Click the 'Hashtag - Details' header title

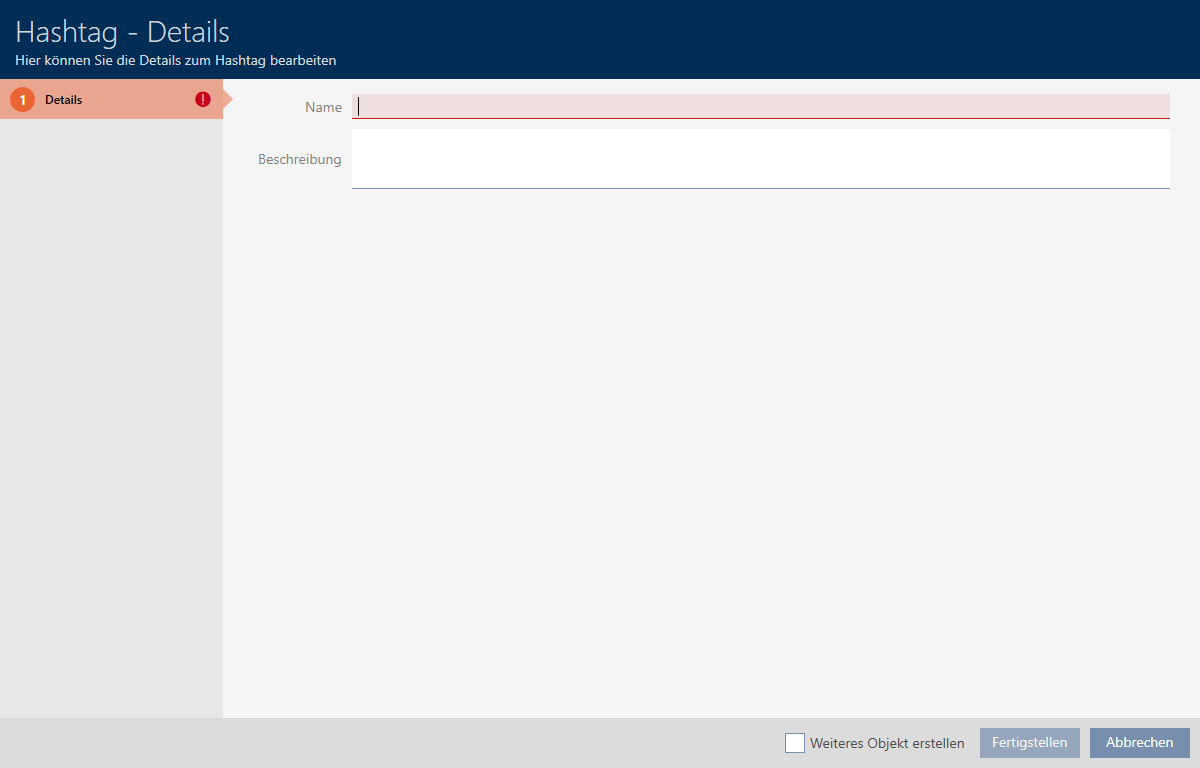[x=122, y=31]
